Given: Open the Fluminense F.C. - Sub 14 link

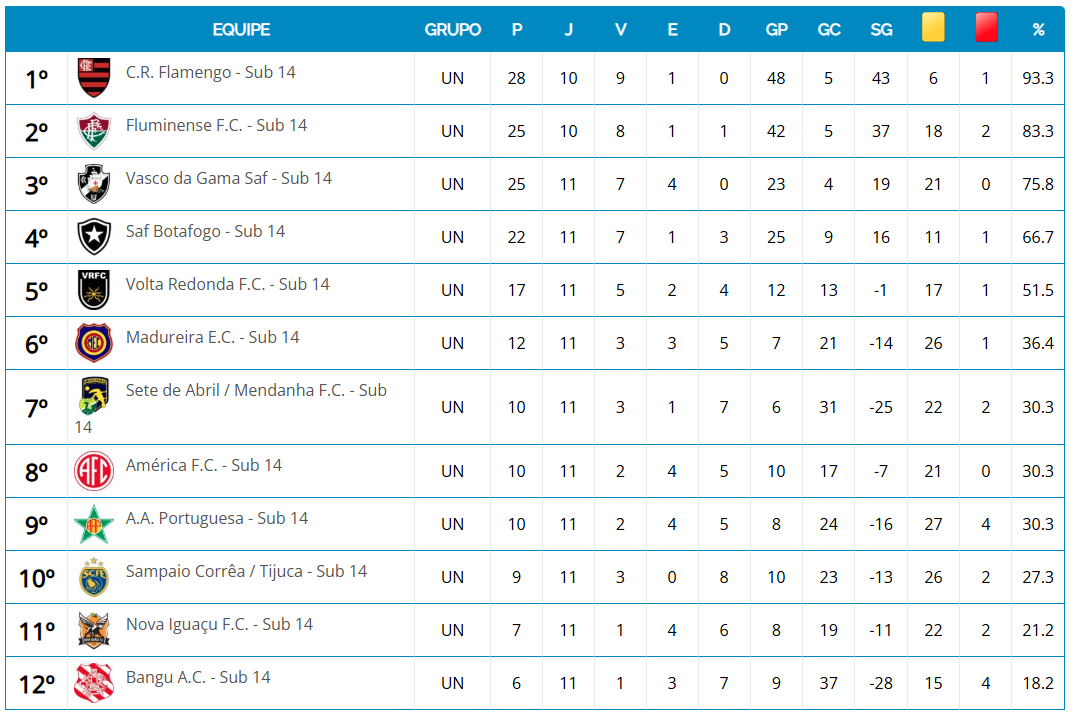Looking at the screenshot, I should (216, 125).
